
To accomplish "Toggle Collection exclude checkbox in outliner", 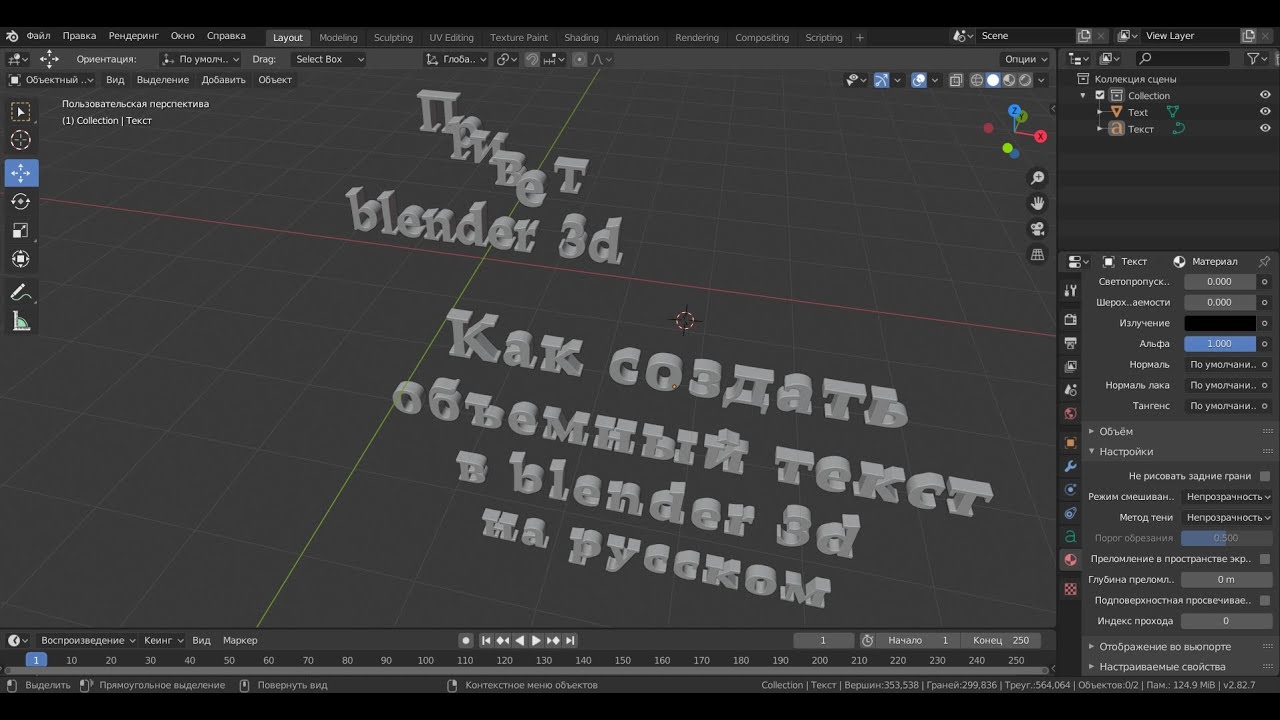I will (1100, 95).
